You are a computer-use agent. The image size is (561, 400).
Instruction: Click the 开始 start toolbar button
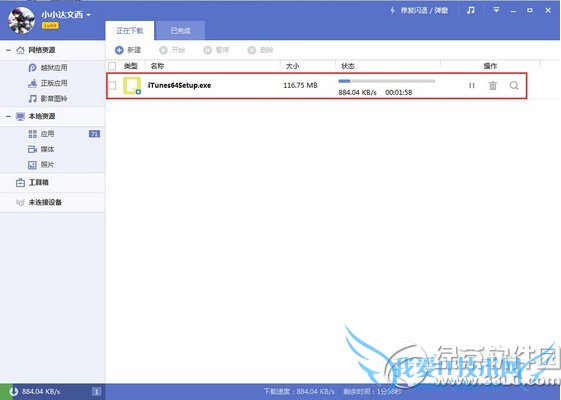coord(172,50)
